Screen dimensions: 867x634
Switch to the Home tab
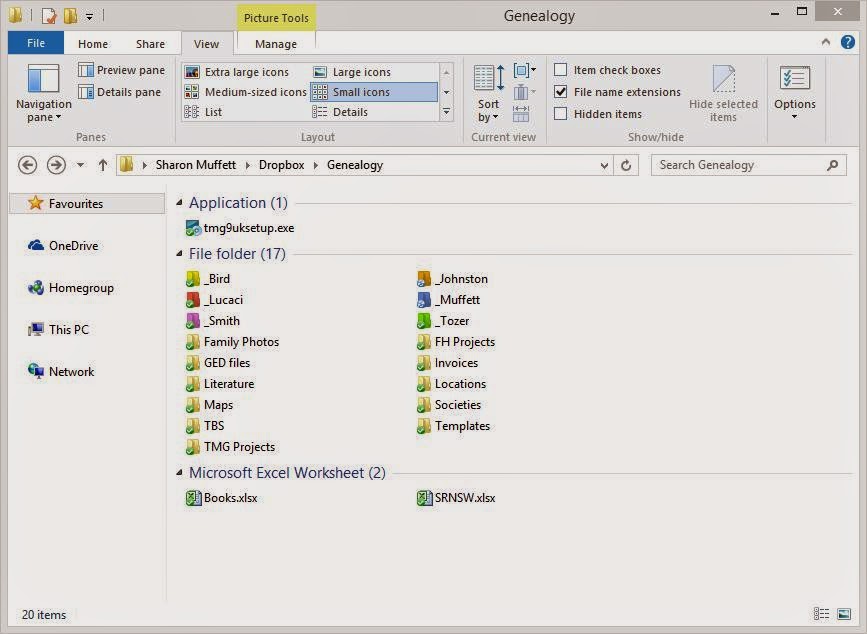tap(93, 44)
